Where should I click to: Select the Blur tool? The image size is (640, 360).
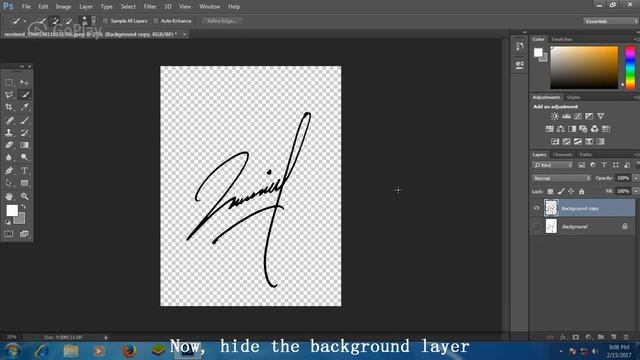[x=9, y=157]
